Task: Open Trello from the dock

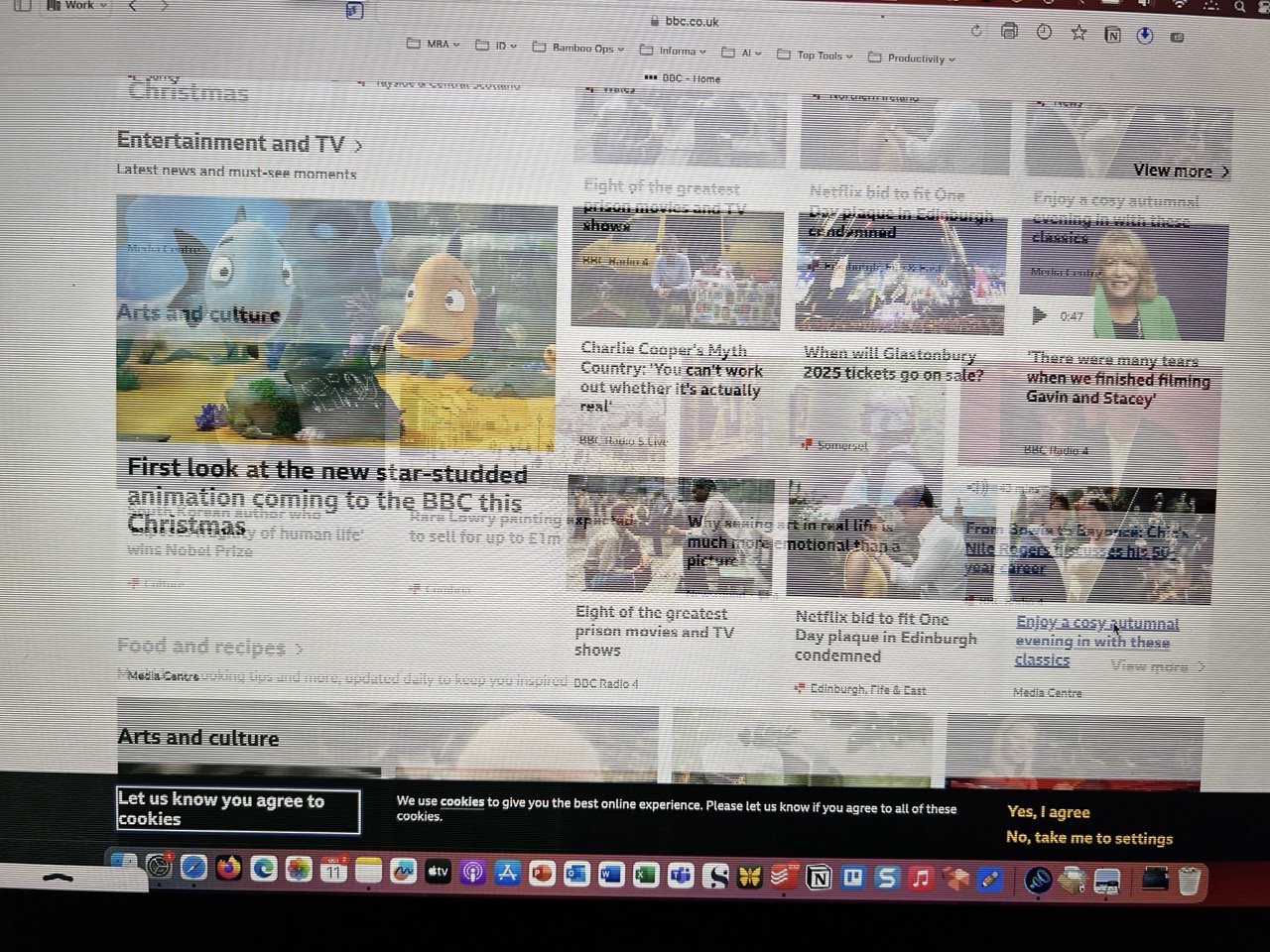Action: [x=853, y=879]
